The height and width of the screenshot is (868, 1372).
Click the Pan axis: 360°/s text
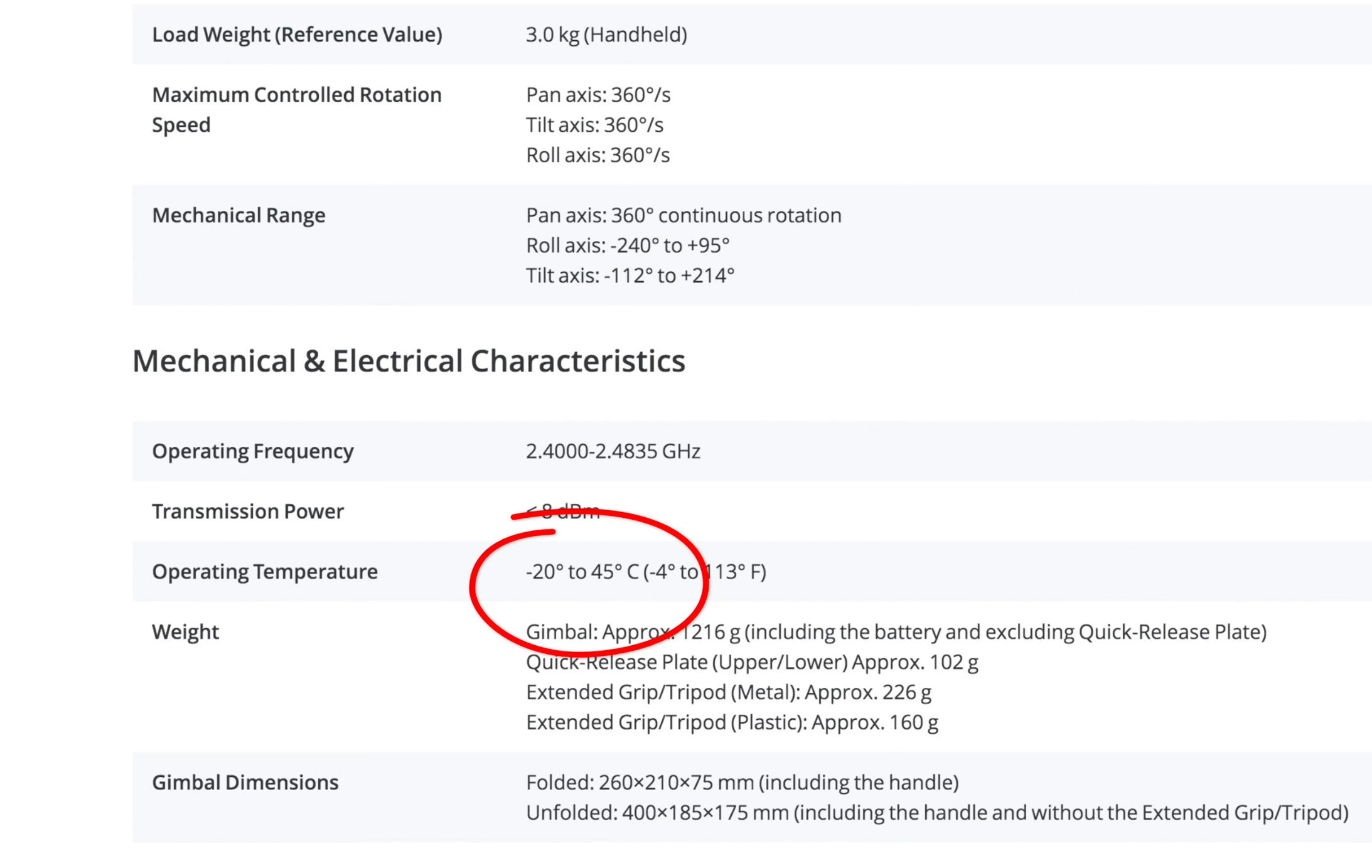coord(598,95)
